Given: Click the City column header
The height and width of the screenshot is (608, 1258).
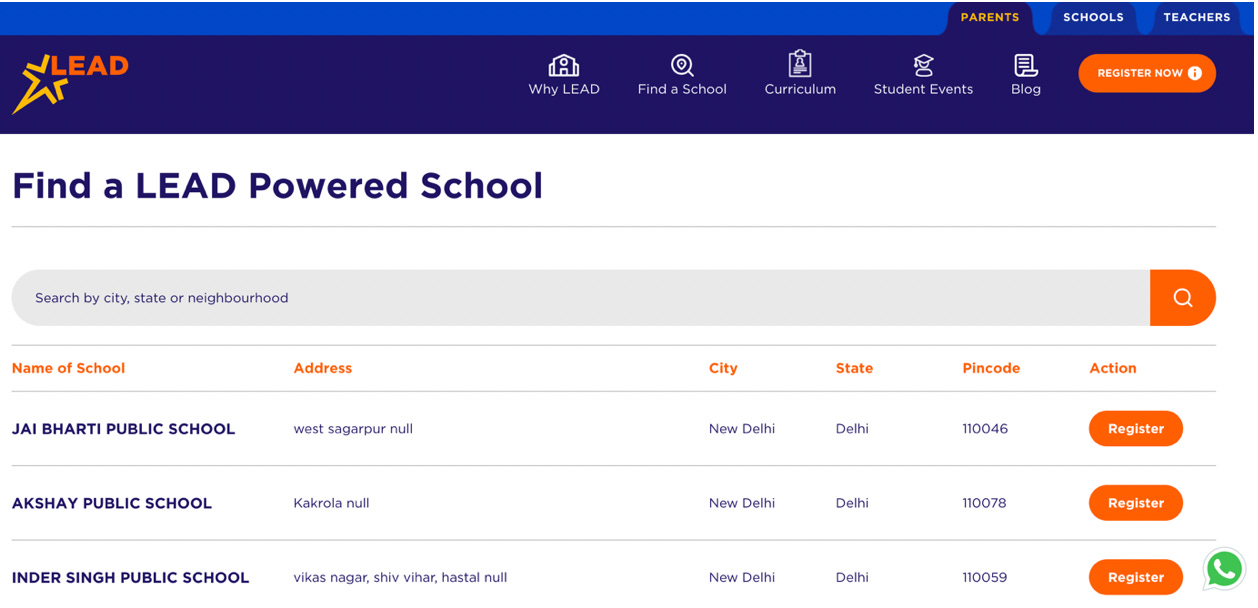Looking at the screenshot, I should 723,368.
